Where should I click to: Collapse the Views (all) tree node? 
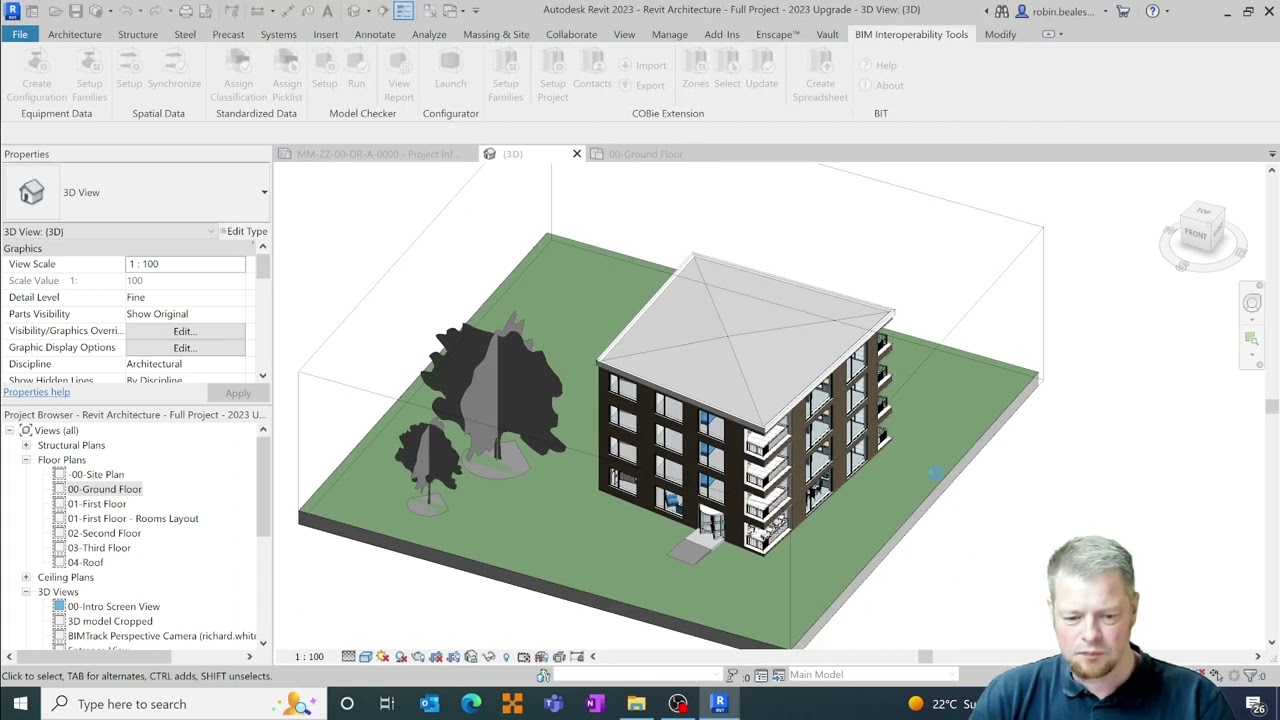click(x=12, y=431)
